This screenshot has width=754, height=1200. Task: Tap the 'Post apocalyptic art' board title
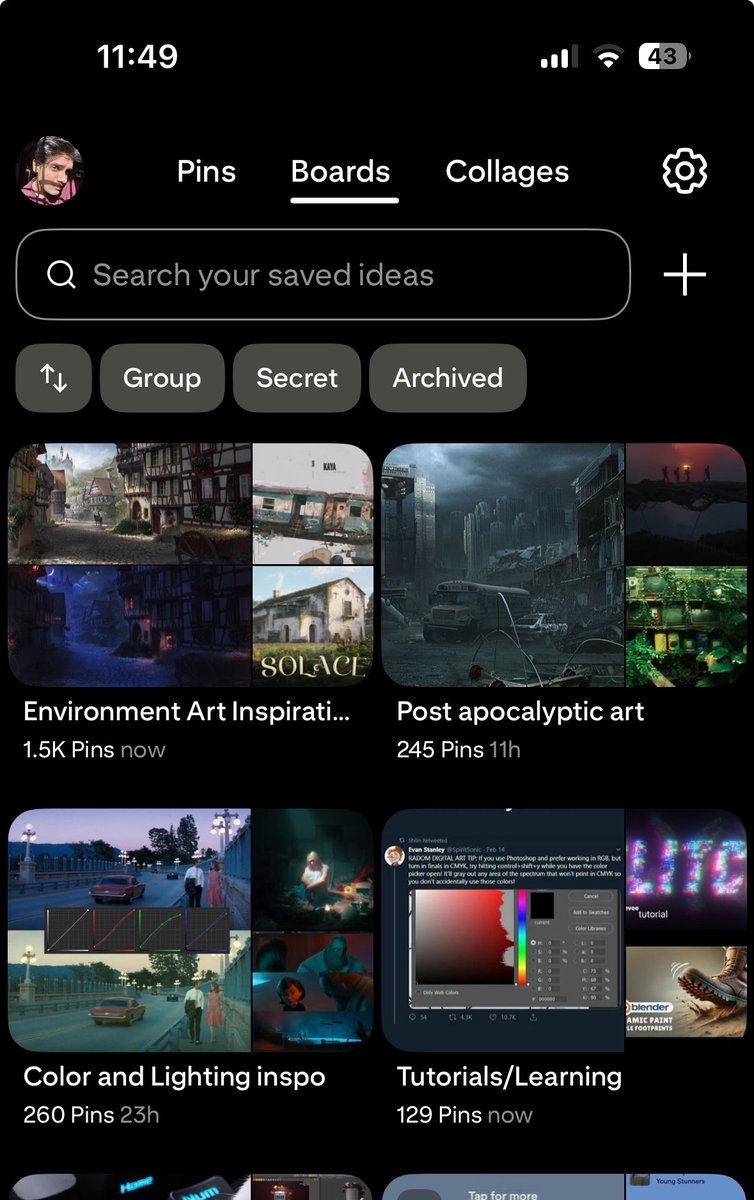point(520,711)
